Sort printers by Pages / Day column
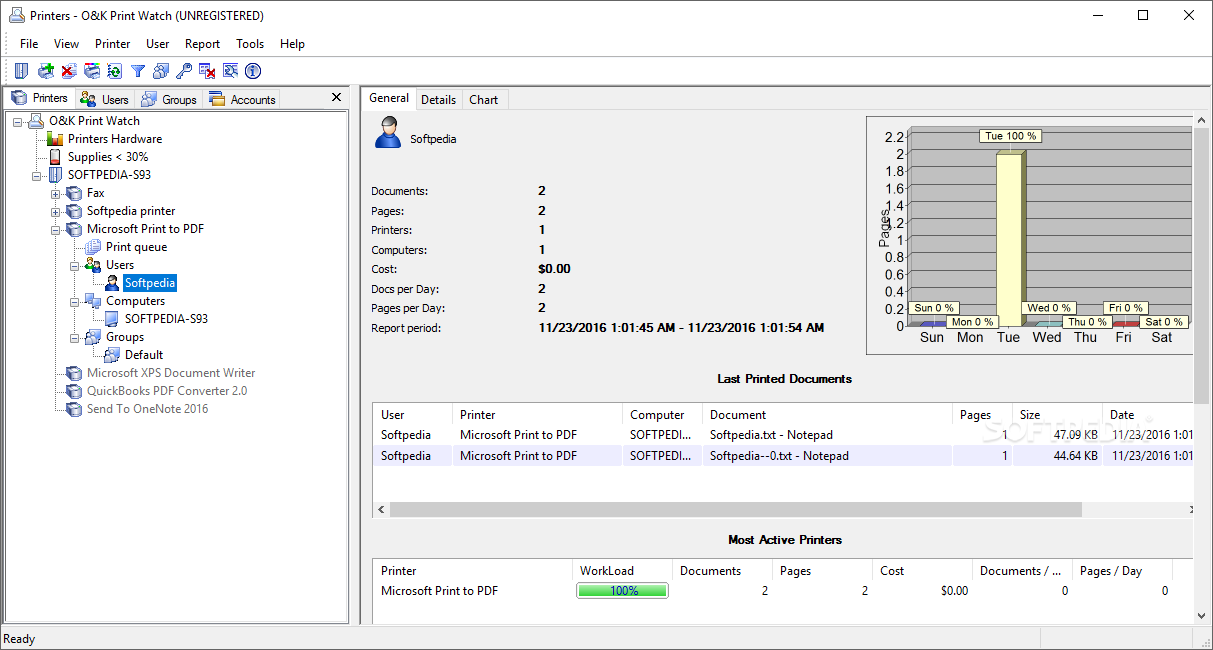 pyautogui.click(x=1122, y=571)
